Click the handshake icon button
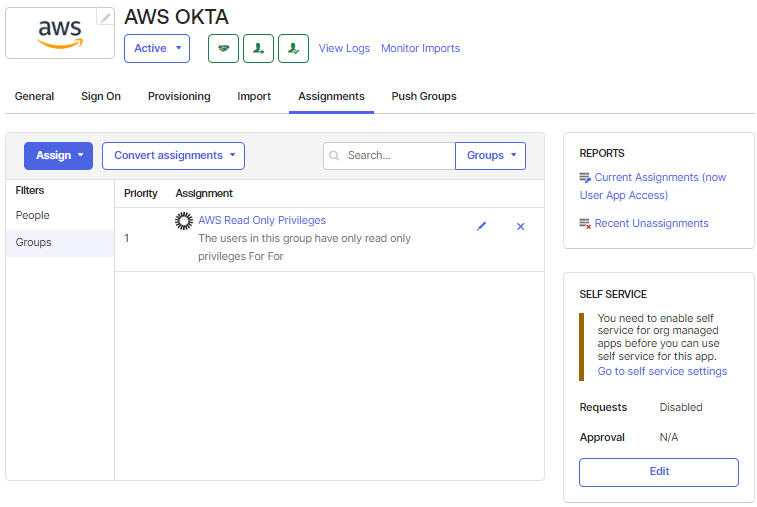Image resolution: width=757 pixels, height=507 pixels. click(223, 48)
